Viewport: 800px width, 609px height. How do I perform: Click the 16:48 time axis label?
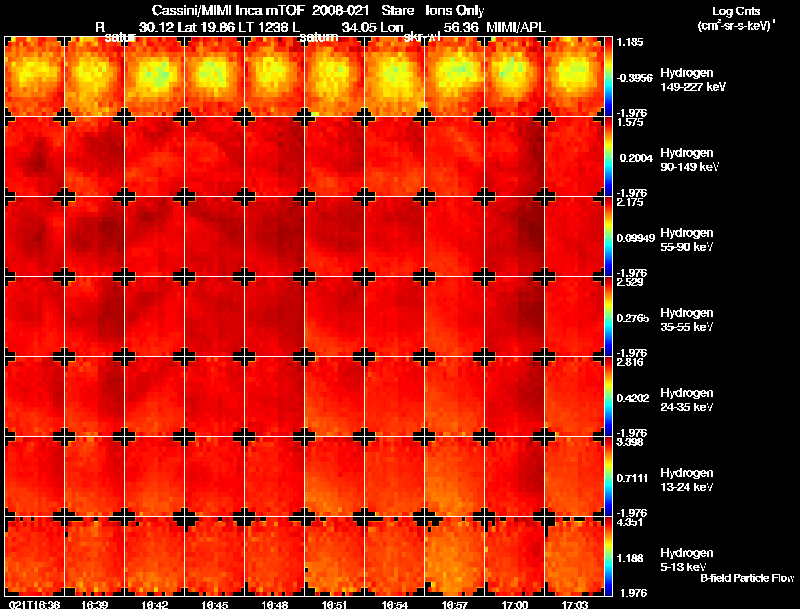274,604
